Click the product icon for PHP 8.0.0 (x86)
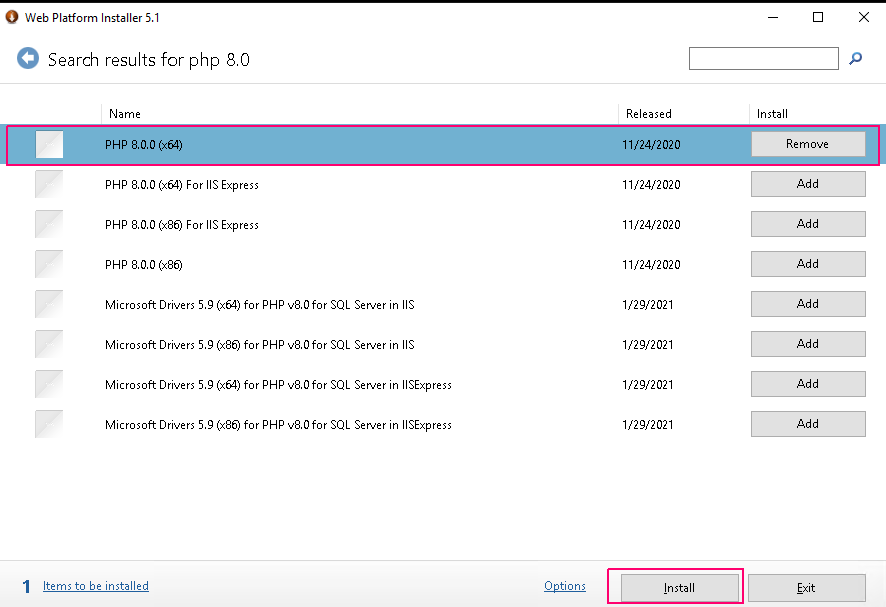This screenshot has width=886, height=607. (49, 265)
